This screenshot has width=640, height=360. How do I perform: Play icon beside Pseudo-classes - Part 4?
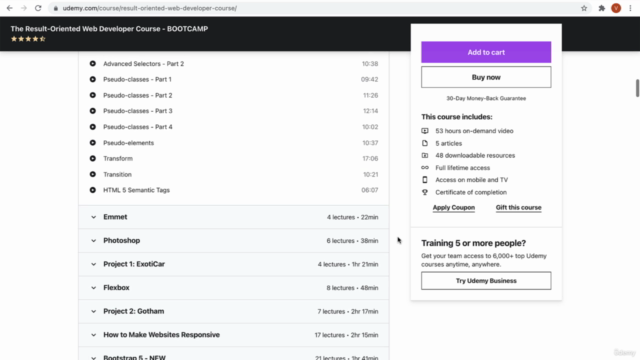(x=93, y=127)
